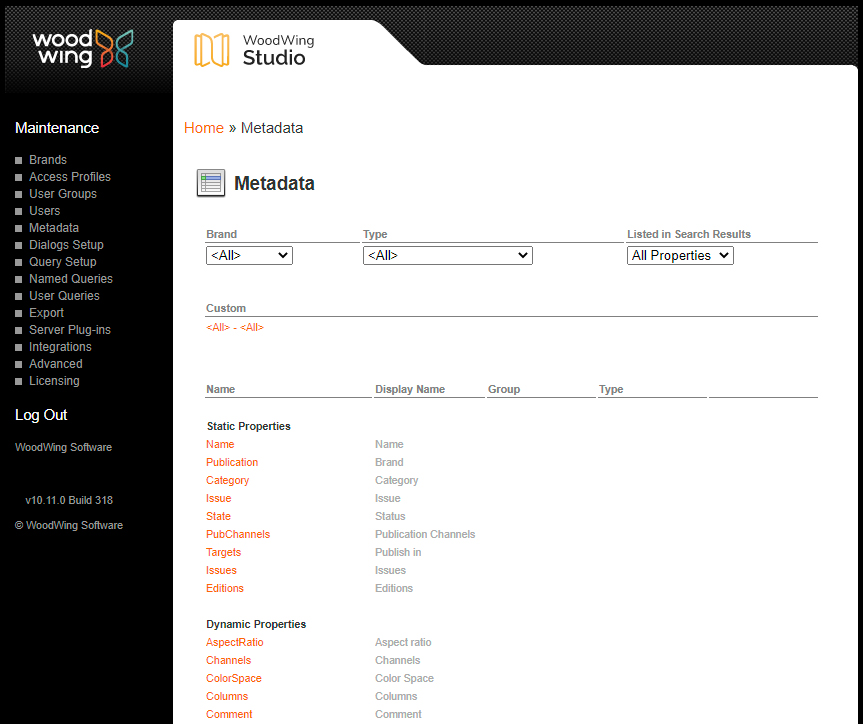Click the custom <All> - <All> link
Image resolution: width=863 pixels, height=724 pixels.
tap(235, 328)
